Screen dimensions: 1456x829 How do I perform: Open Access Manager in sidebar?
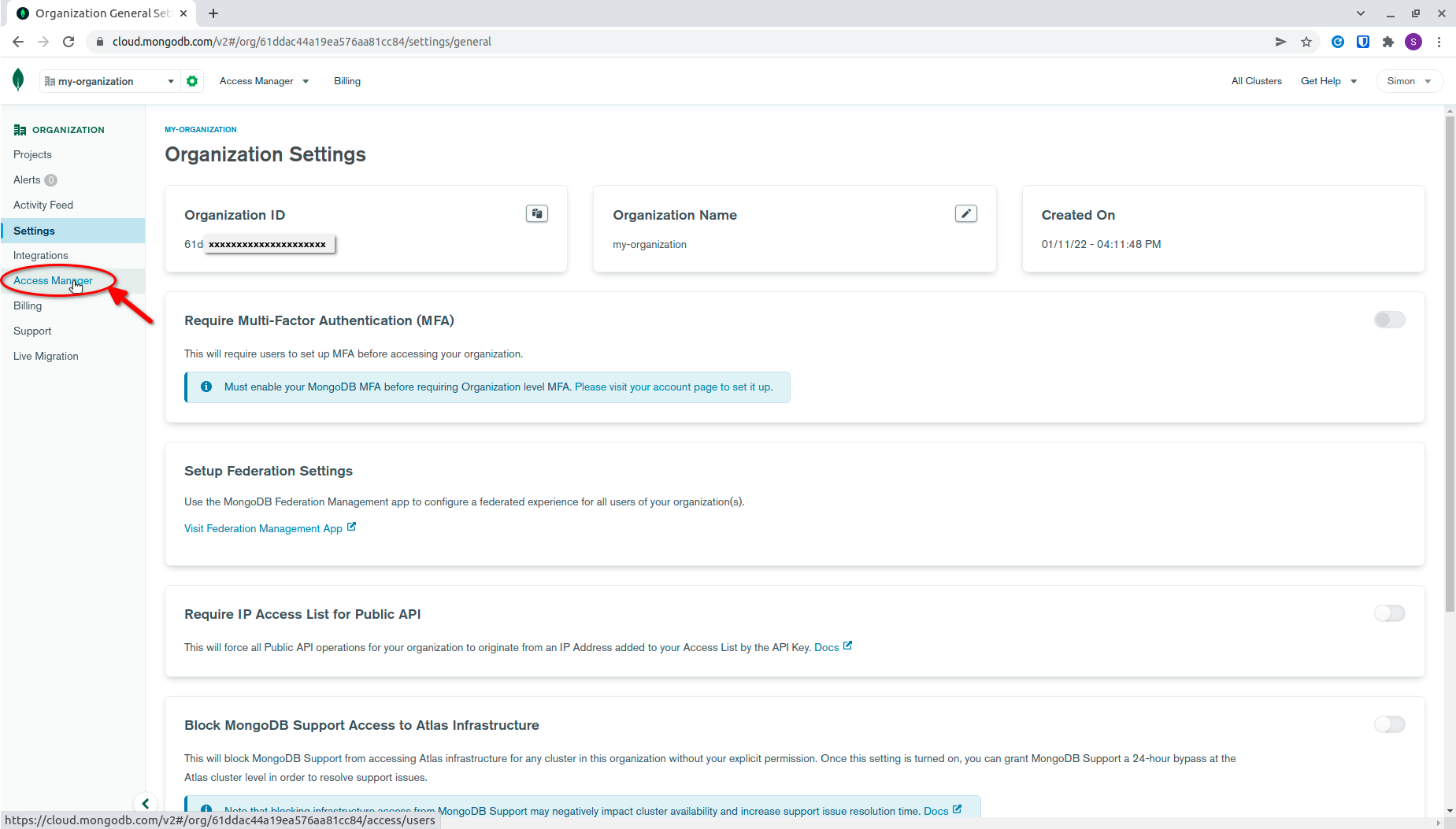pos(53,280)
